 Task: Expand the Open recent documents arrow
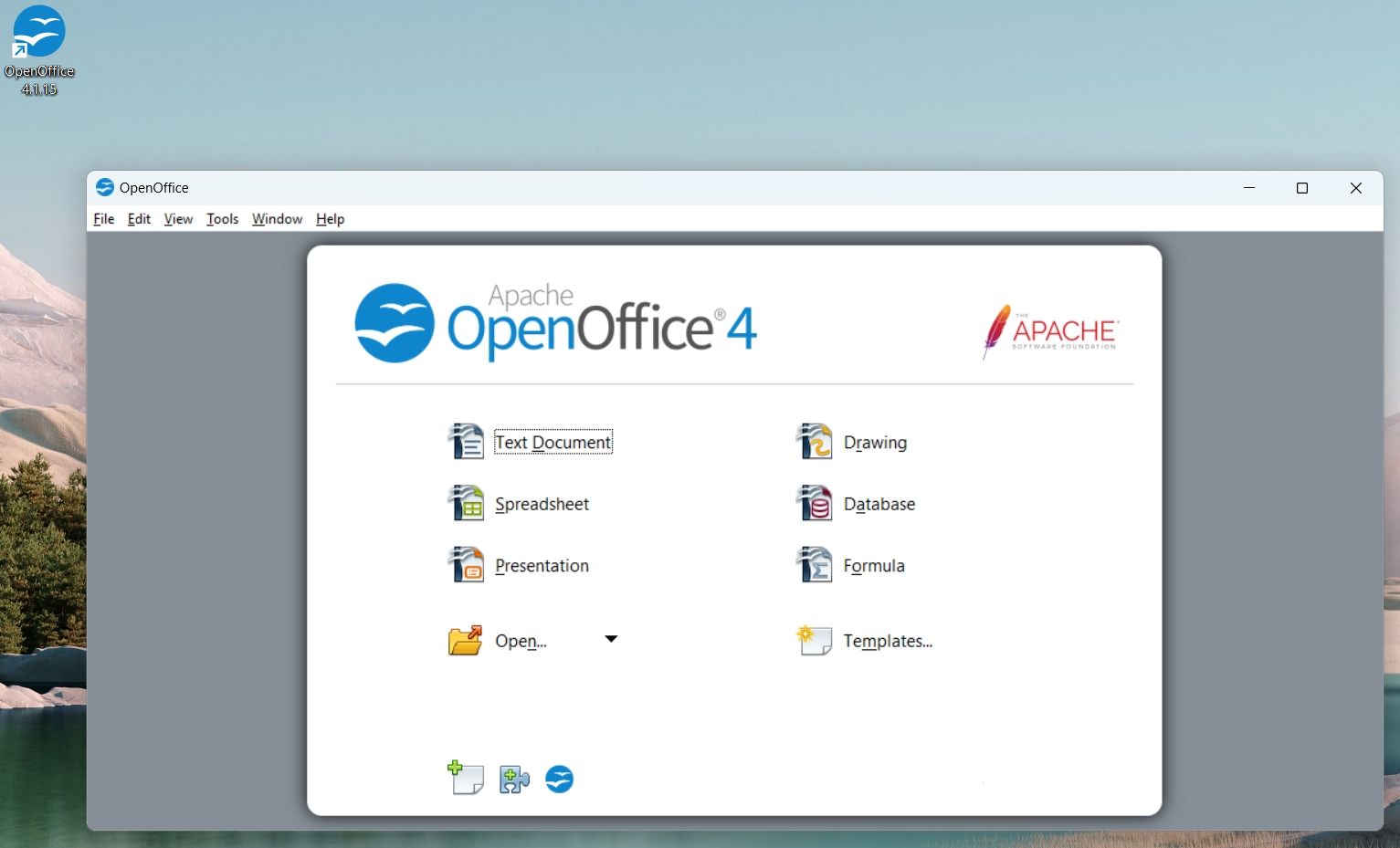tap(611, 639)
